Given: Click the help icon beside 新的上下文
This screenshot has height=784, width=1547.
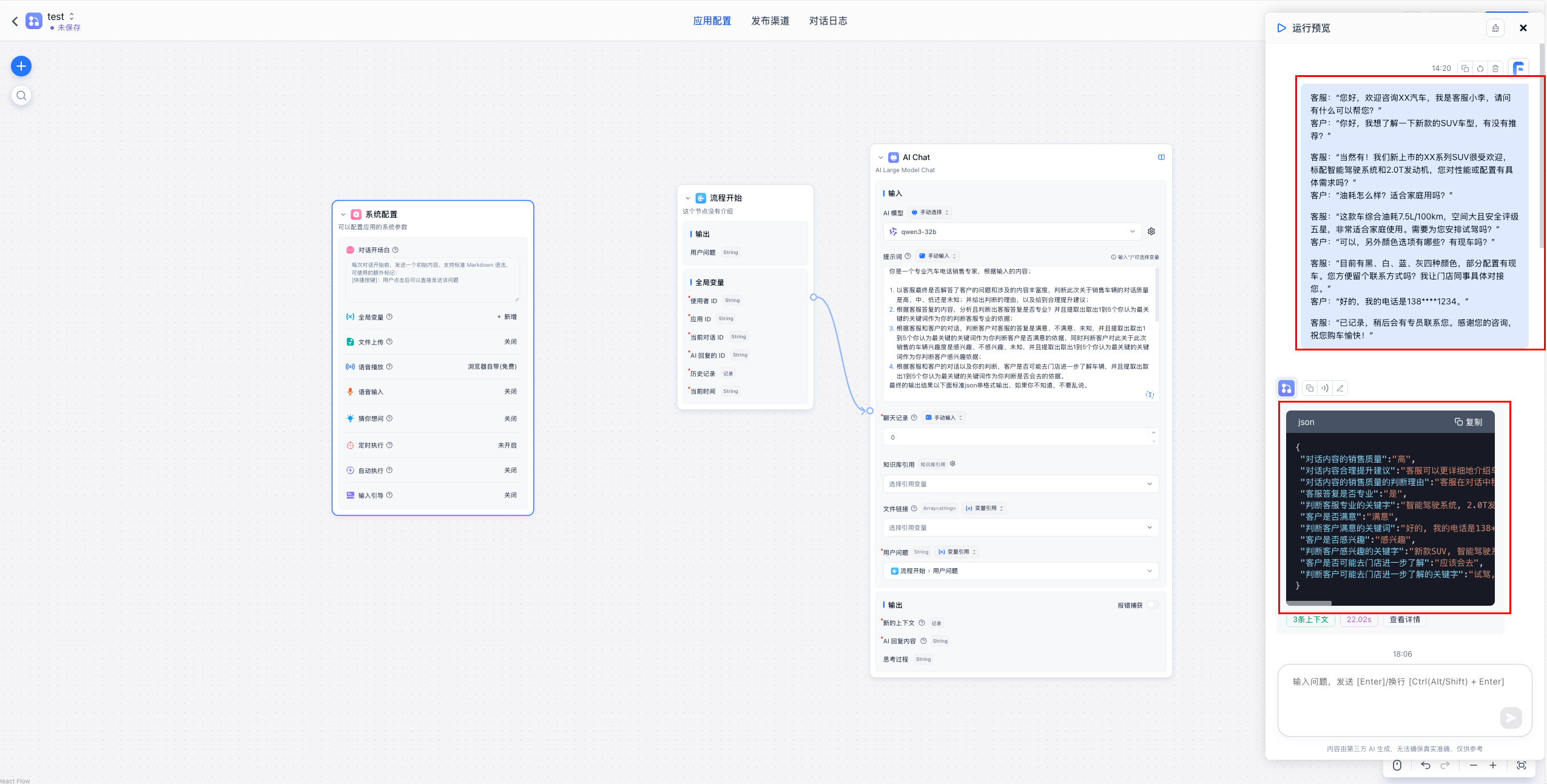Looking at the screenshot, I should (x=922, y=623).
